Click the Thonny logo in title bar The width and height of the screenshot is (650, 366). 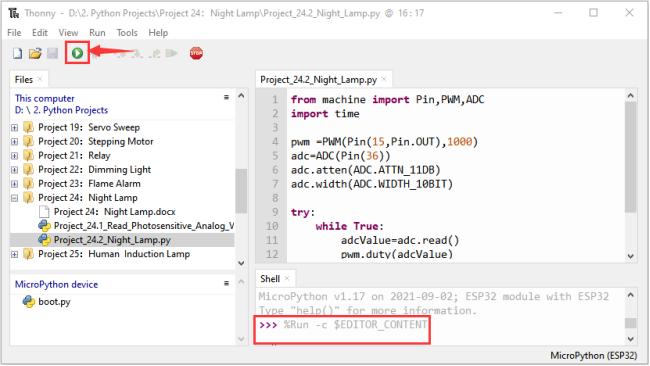[x=14, y=13]
